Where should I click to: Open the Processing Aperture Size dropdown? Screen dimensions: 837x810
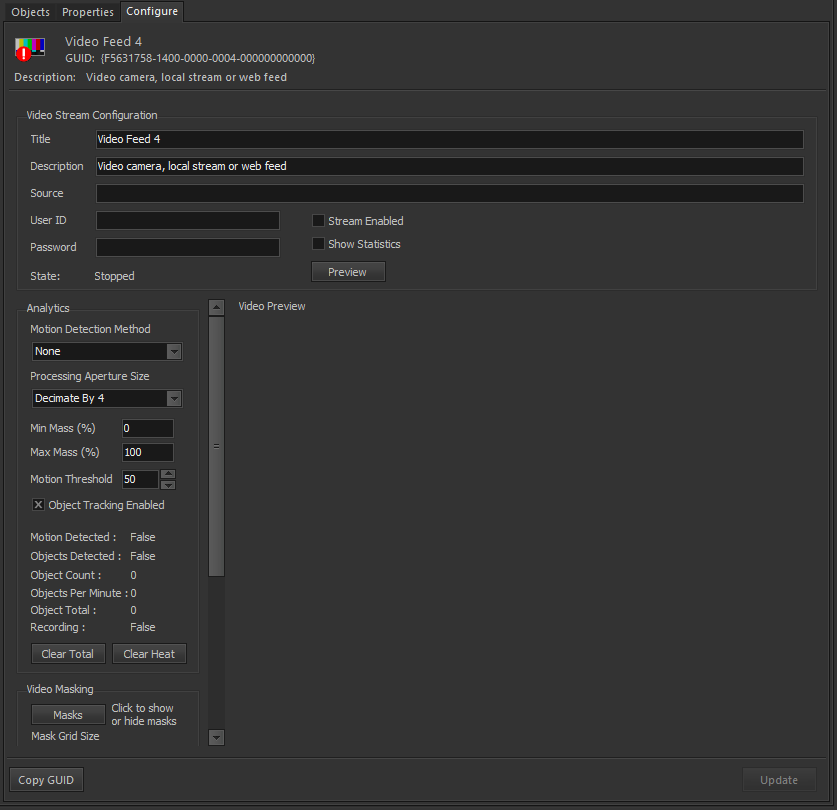107,398
